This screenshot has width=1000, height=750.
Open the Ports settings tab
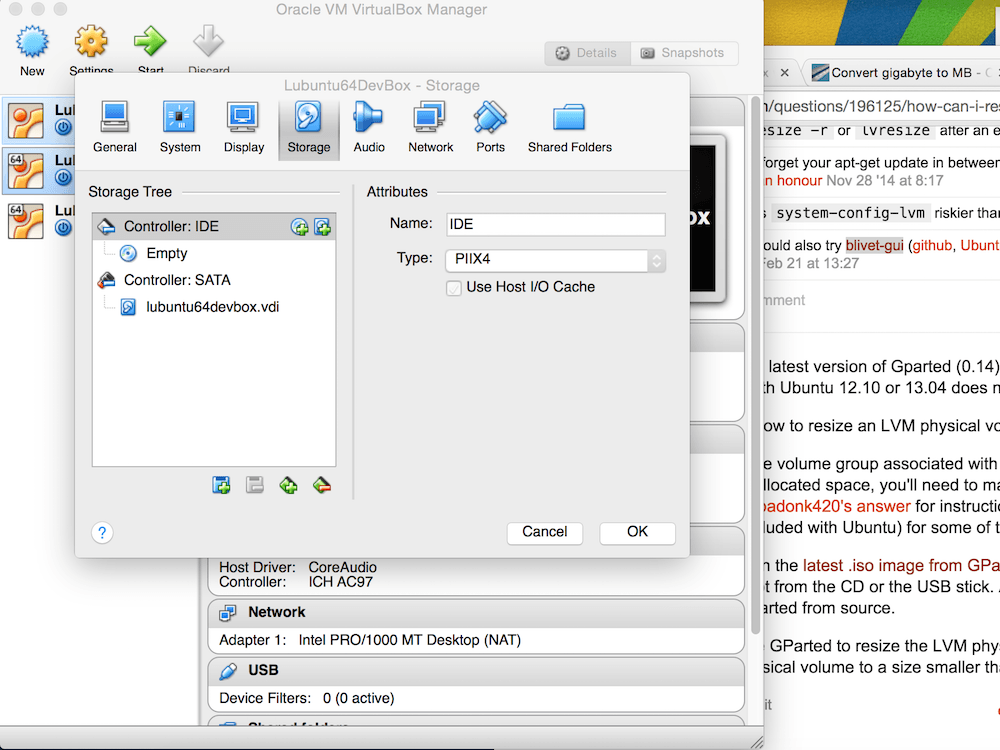pyautogui.click(x=490, y=128)
